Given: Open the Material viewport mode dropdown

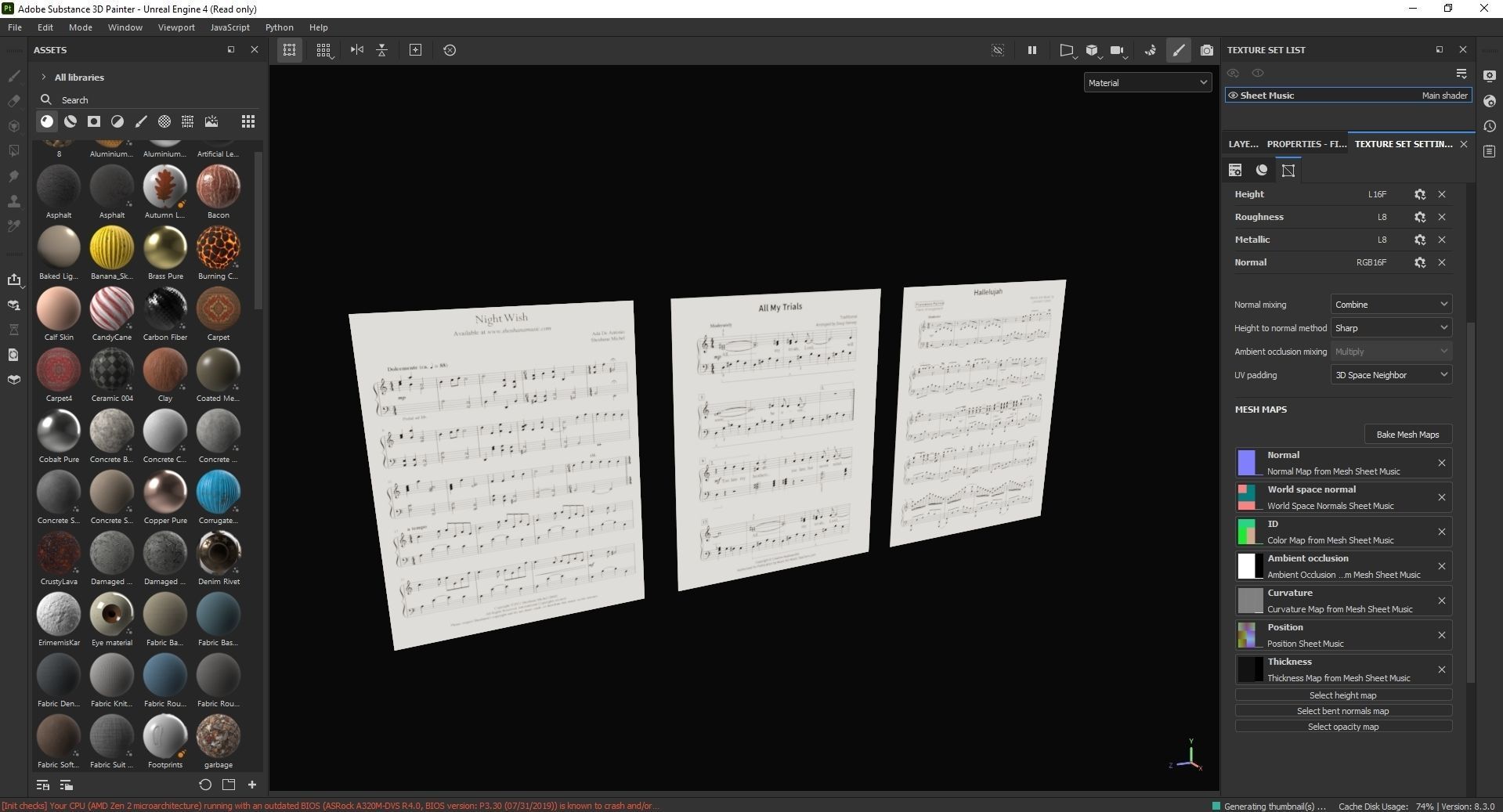Looking at the screenshot, I should click(x=1148, y=82).
